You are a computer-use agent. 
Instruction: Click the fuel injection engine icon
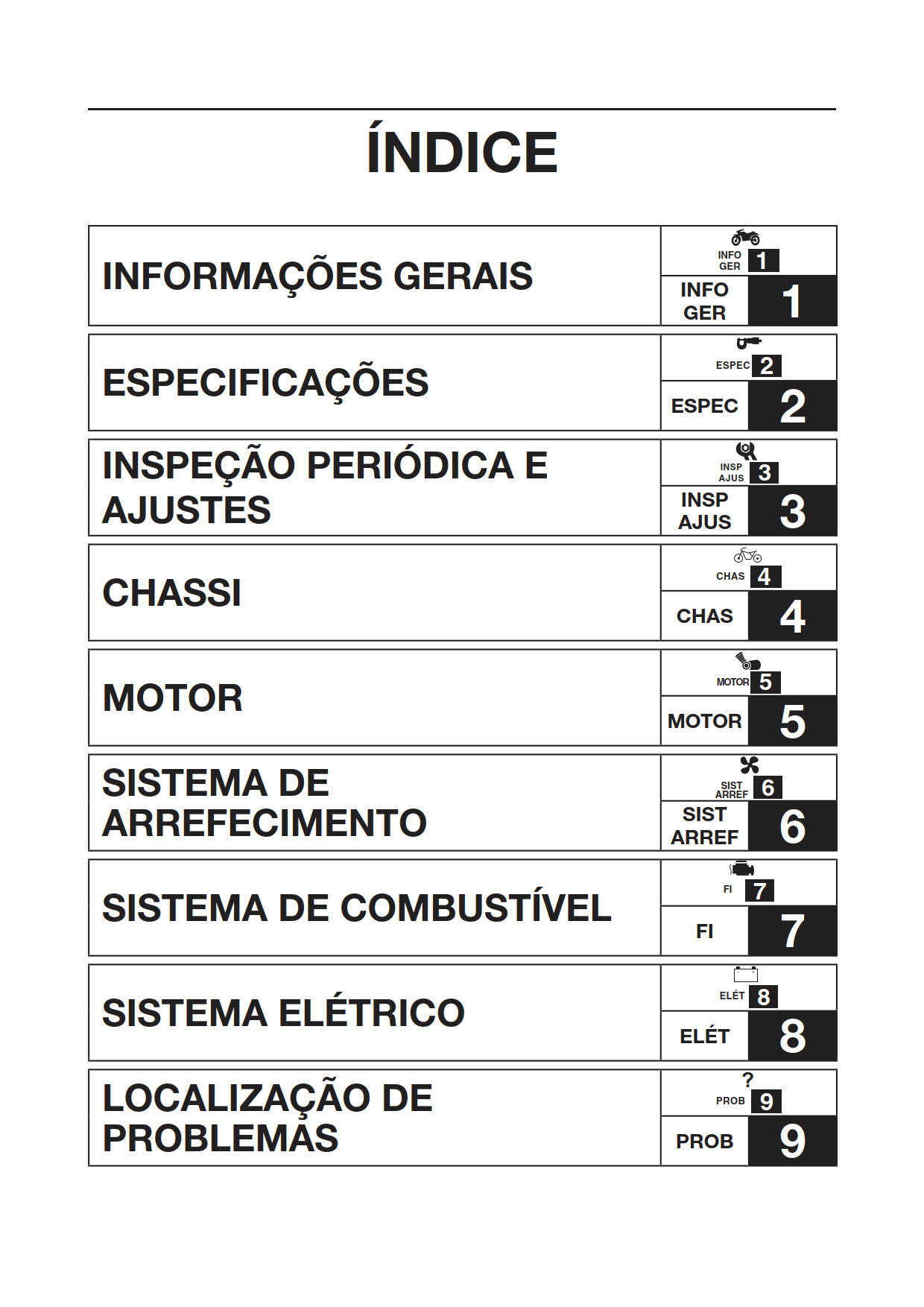(742, 870)
